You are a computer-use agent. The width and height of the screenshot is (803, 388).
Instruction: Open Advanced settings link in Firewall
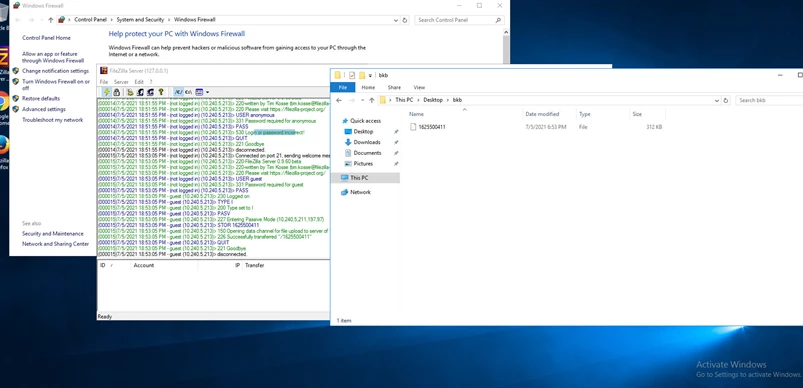[x=44, y=109]
